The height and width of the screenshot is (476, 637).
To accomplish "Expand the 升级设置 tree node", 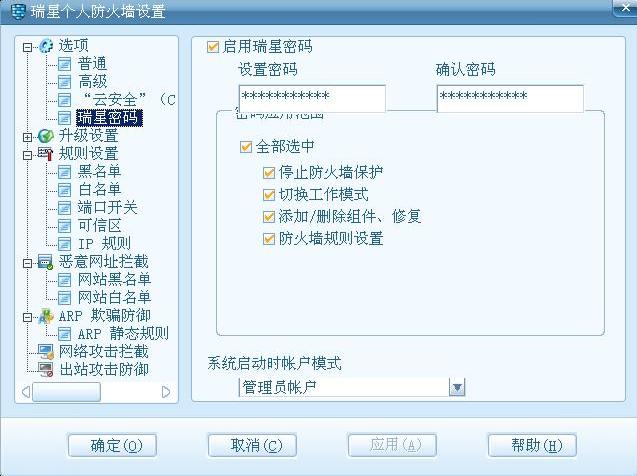I will tap(27, 137).
